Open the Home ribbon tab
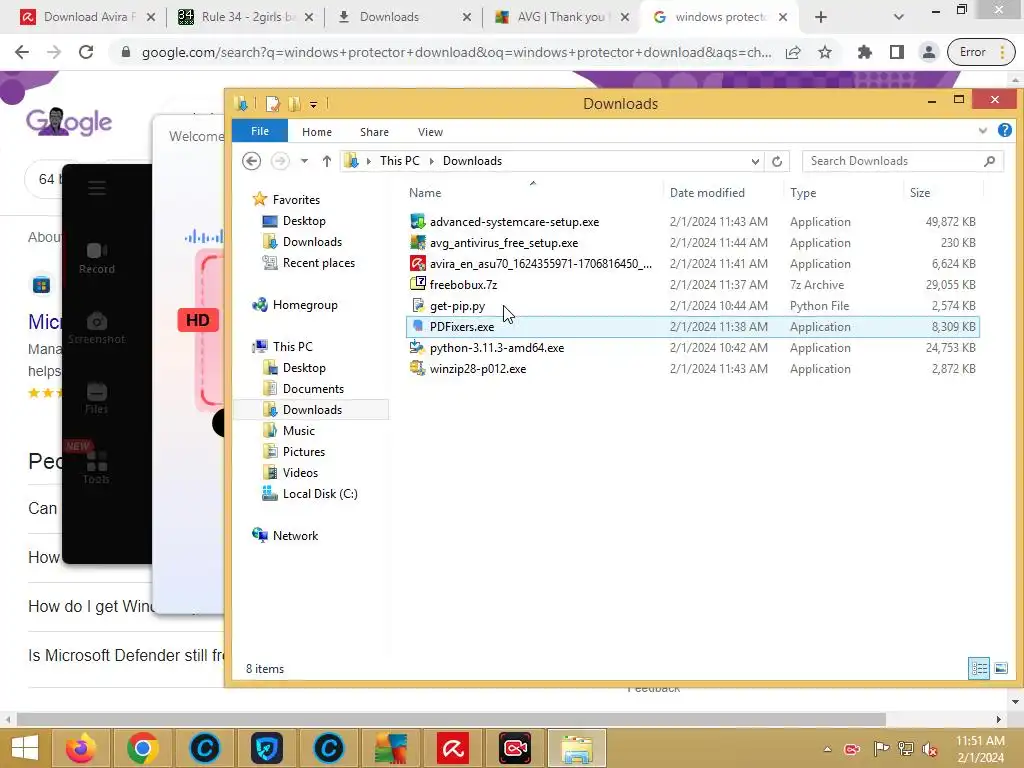The image size is (1024, 768). (317, 132)
